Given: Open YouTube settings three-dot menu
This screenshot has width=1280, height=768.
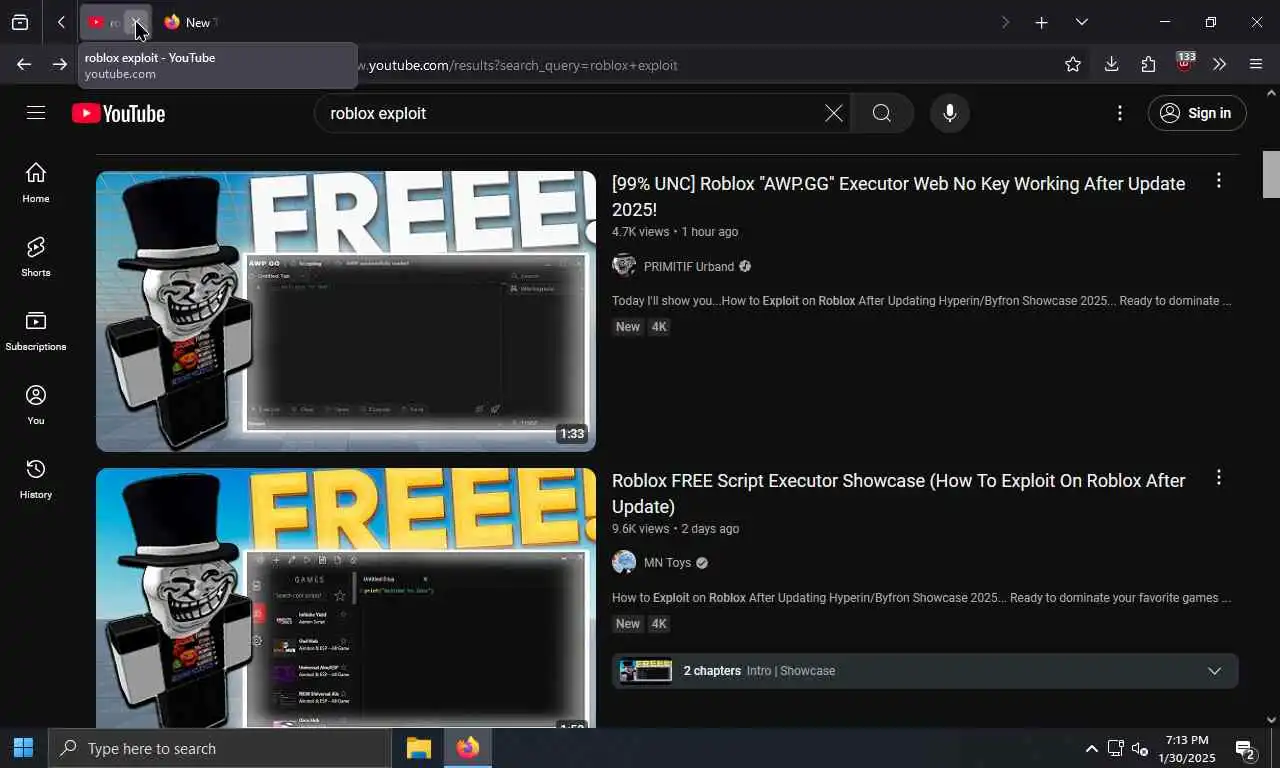Looking at the screenshot, I should click(1120, 113).
